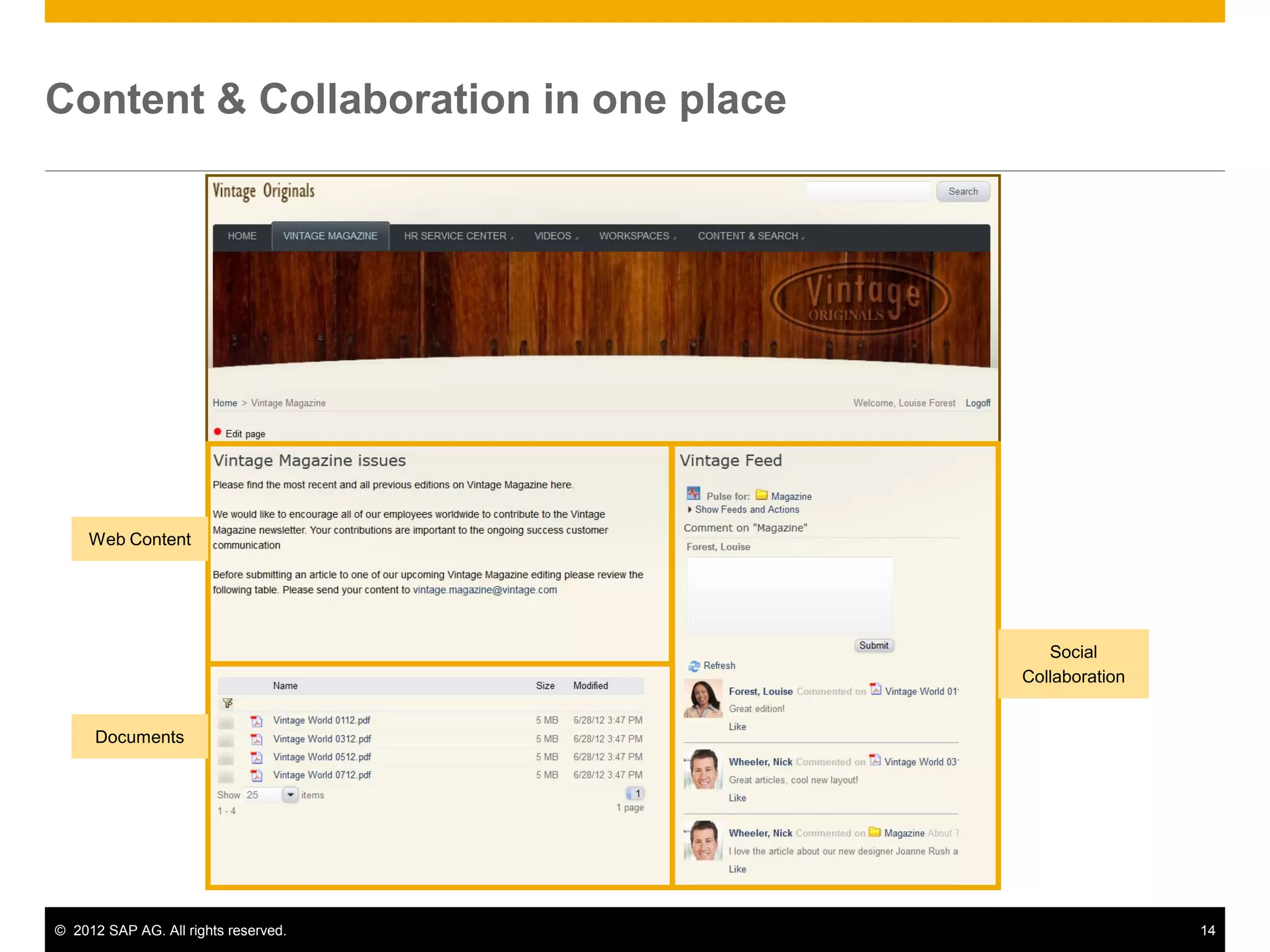The image size is (1270, 952).
Task: Sort documents by Size column
Action: point(545,685)
